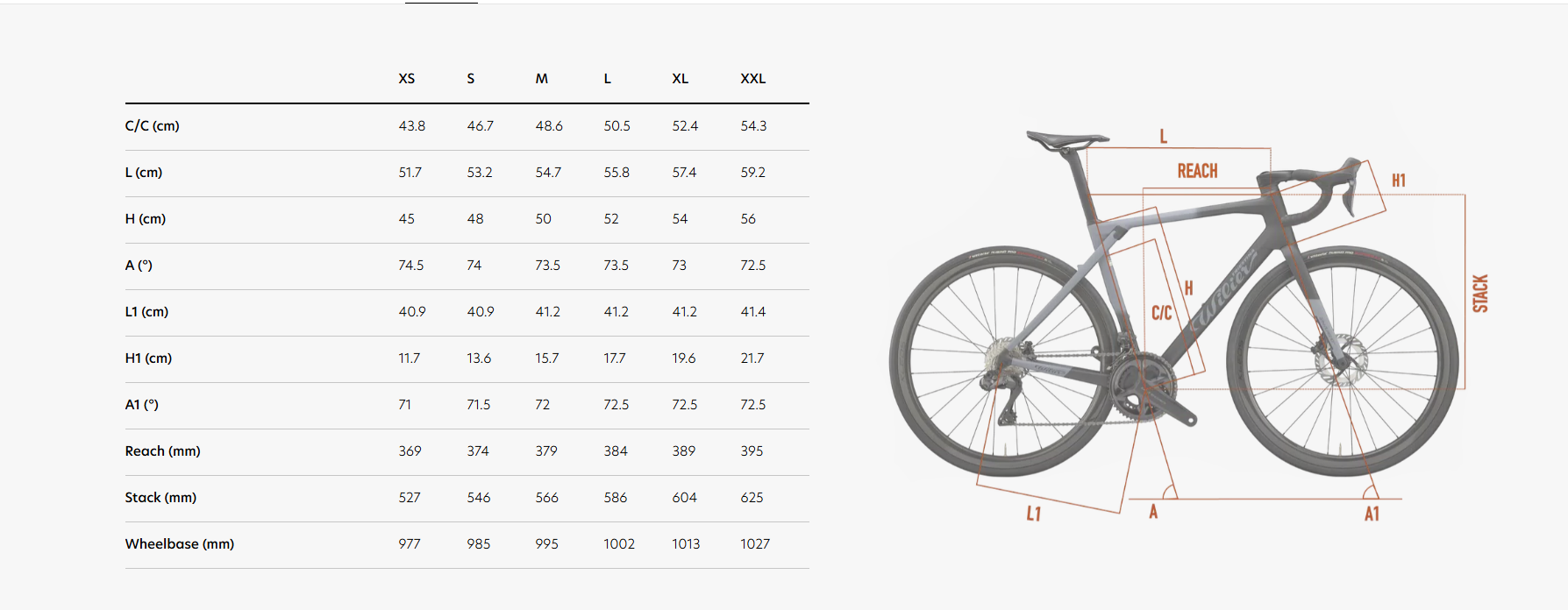The width and height of the screenshot is (1568, 610).
Task: Click the vertical STACK label in diagram
Action: [x=1480, y=294]
